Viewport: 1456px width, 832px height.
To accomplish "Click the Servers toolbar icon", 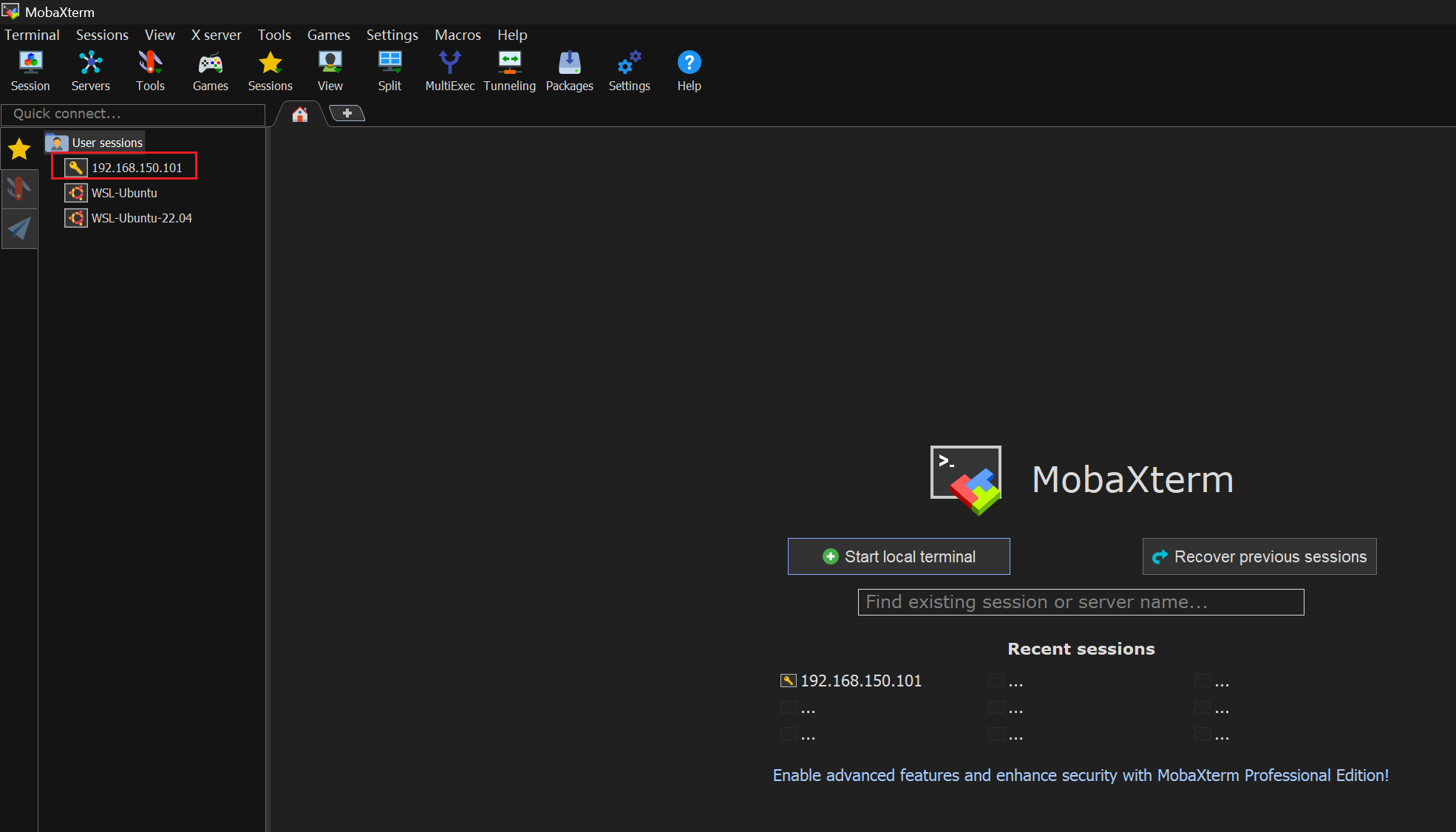I will (x=90, y=71).
